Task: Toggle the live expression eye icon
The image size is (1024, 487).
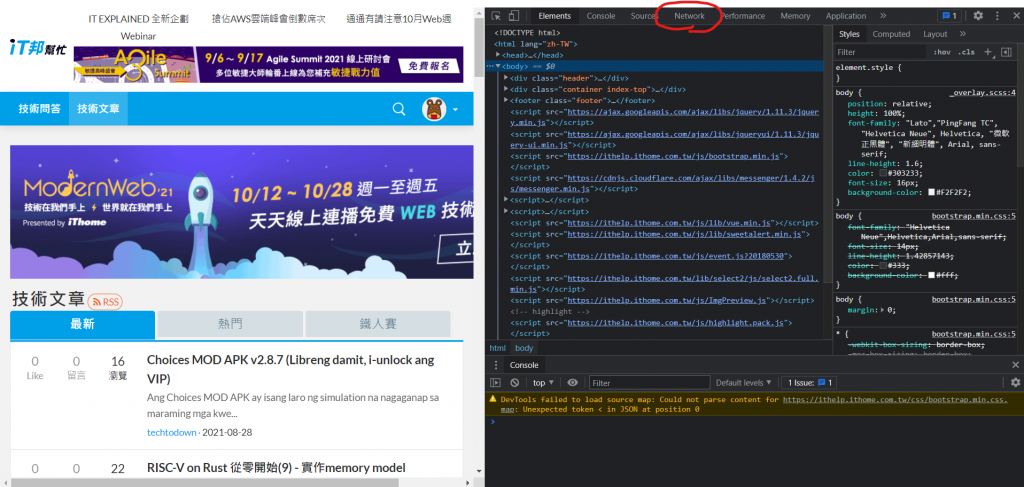Action: [x=573, y=383]
